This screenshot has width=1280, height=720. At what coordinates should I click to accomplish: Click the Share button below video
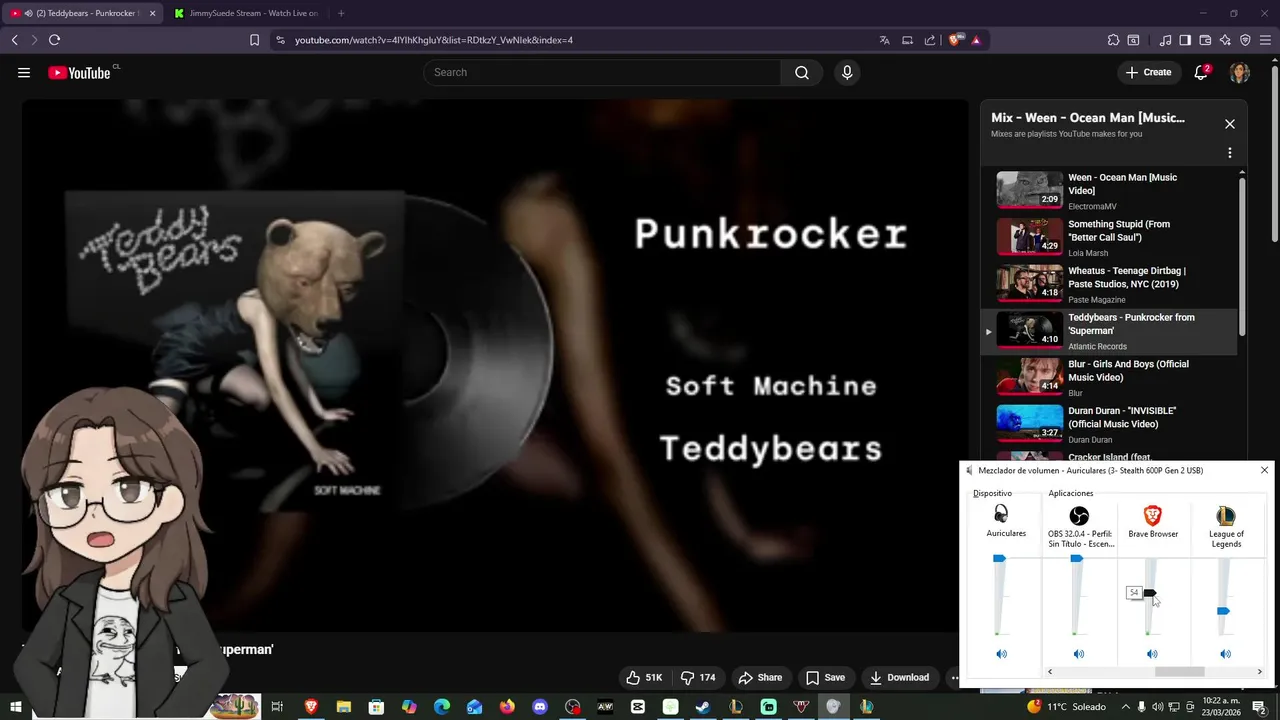pos(760,677)
